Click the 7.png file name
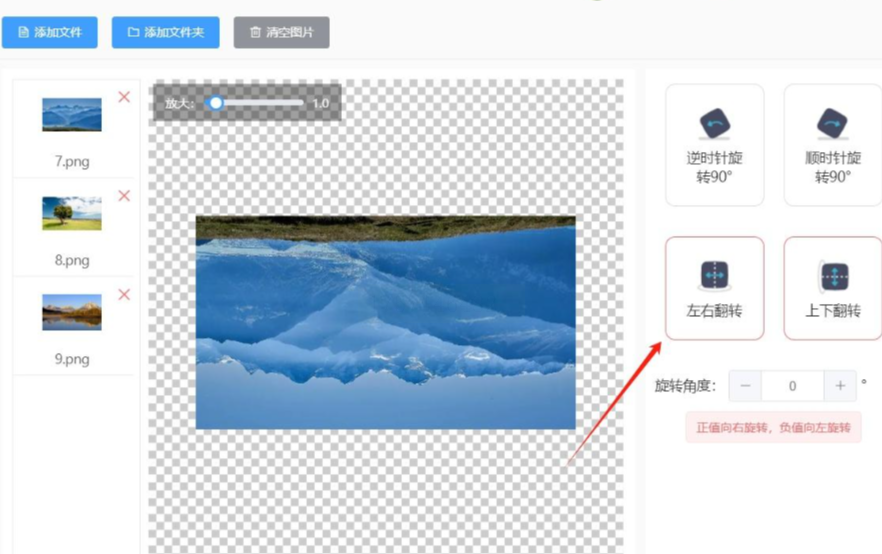 pos(72,161)
